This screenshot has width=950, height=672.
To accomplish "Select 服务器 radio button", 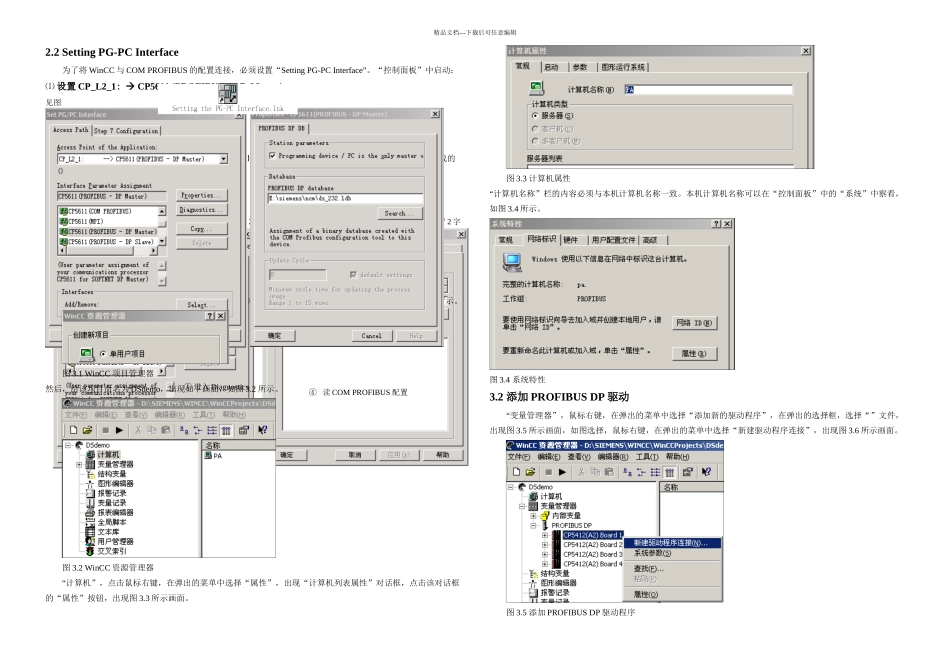I will (534, 116).
